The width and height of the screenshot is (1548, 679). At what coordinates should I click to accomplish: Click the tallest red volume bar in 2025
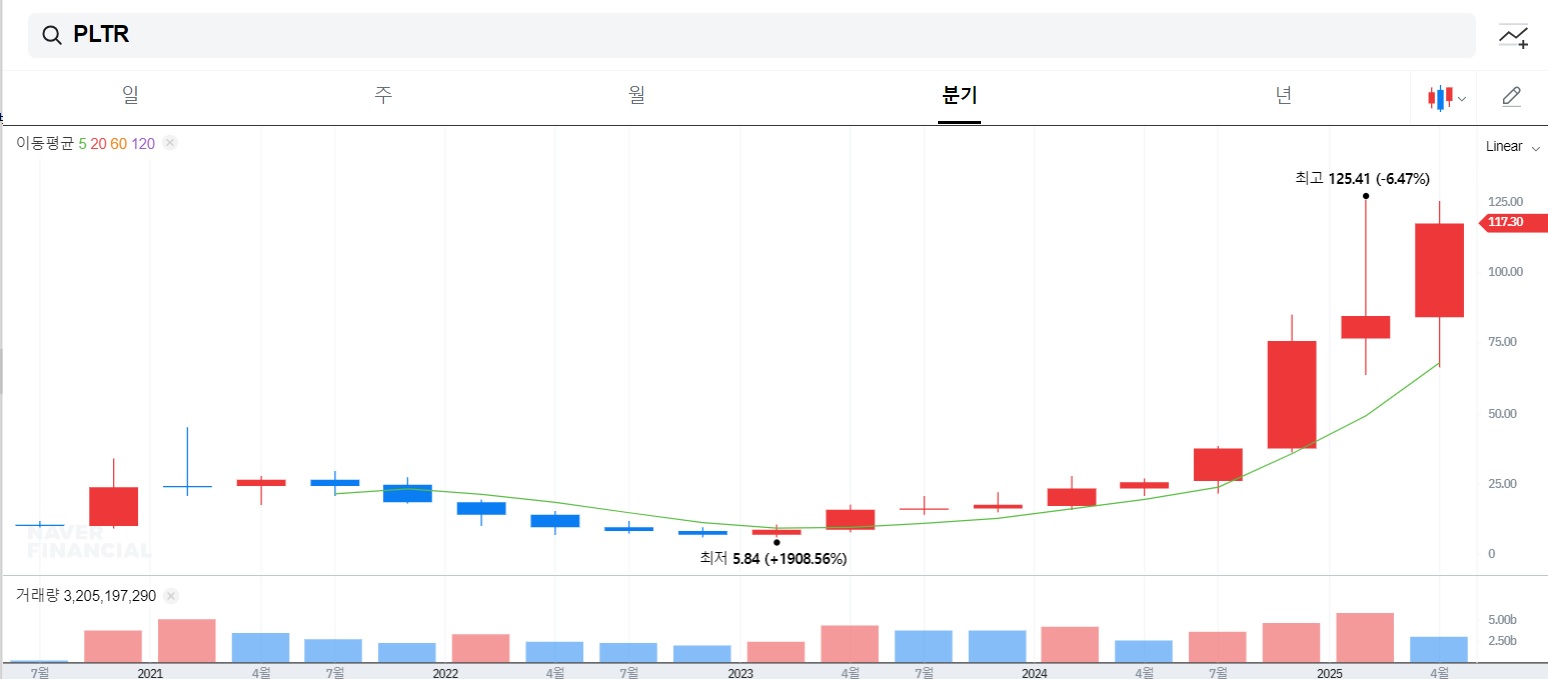pos(1365,637)
